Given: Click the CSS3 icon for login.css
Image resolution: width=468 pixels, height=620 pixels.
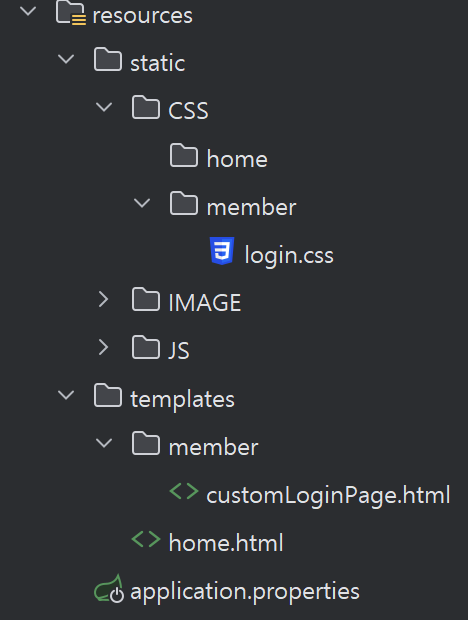Looking at the screenshot, I should click(222, 251).
